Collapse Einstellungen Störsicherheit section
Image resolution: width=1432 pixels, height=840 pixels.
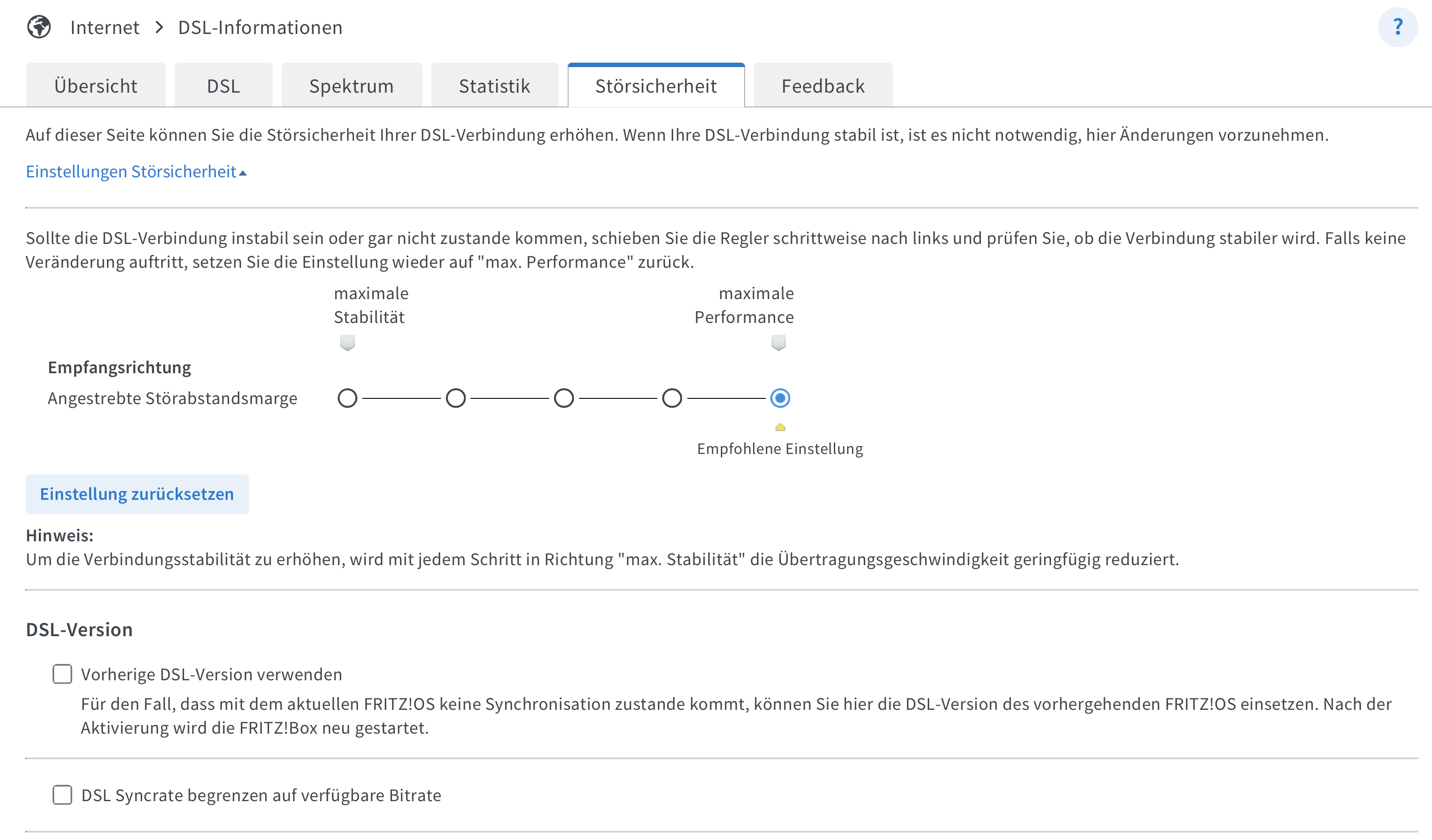pyautogui.click(x=136, y=172)
